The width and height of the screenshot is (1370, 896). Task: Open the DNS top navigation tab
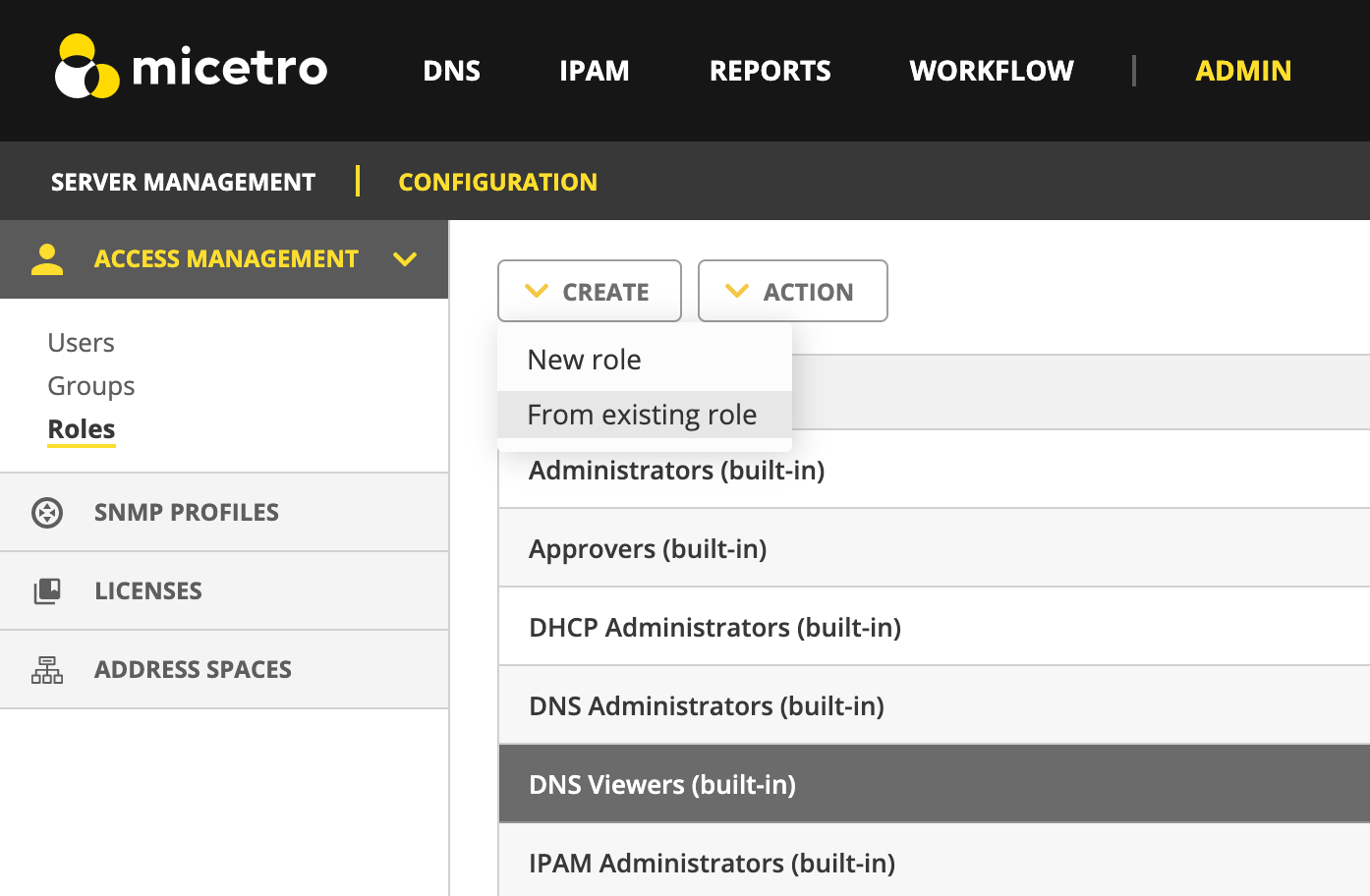tap(451, 71)
